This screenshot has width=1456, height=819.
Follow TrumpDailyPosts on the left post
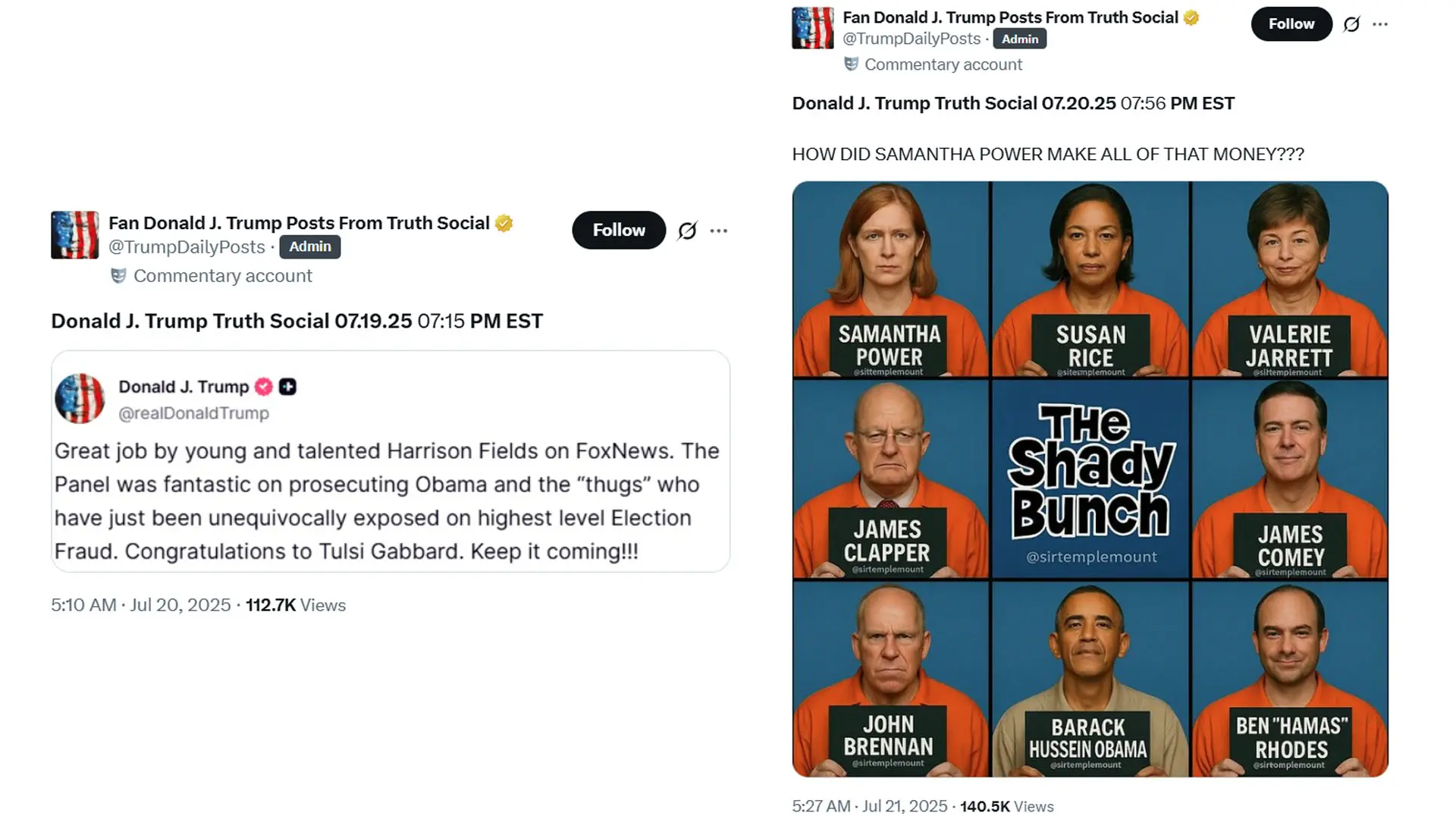[619, 230]
